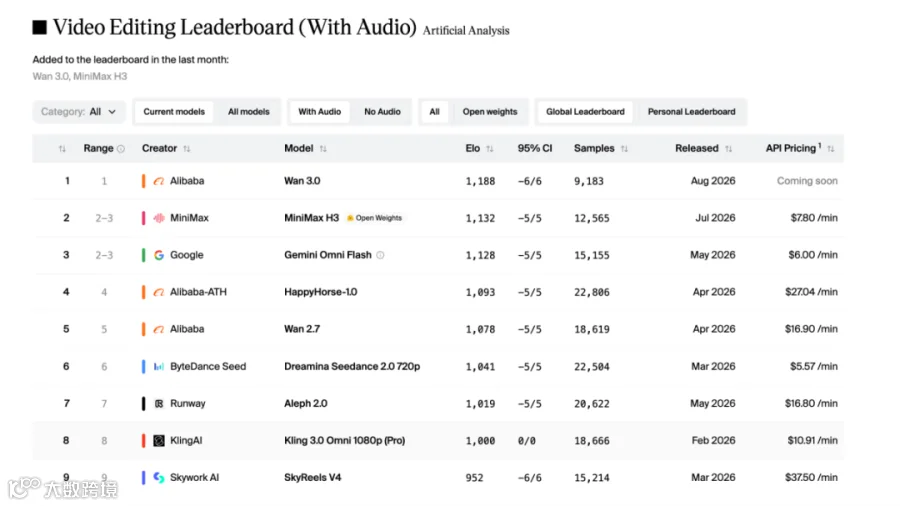This screenshot has height=506, width=900.
Task: Open the HappyHorse-1.0 model entry
Action: (320, 292)
